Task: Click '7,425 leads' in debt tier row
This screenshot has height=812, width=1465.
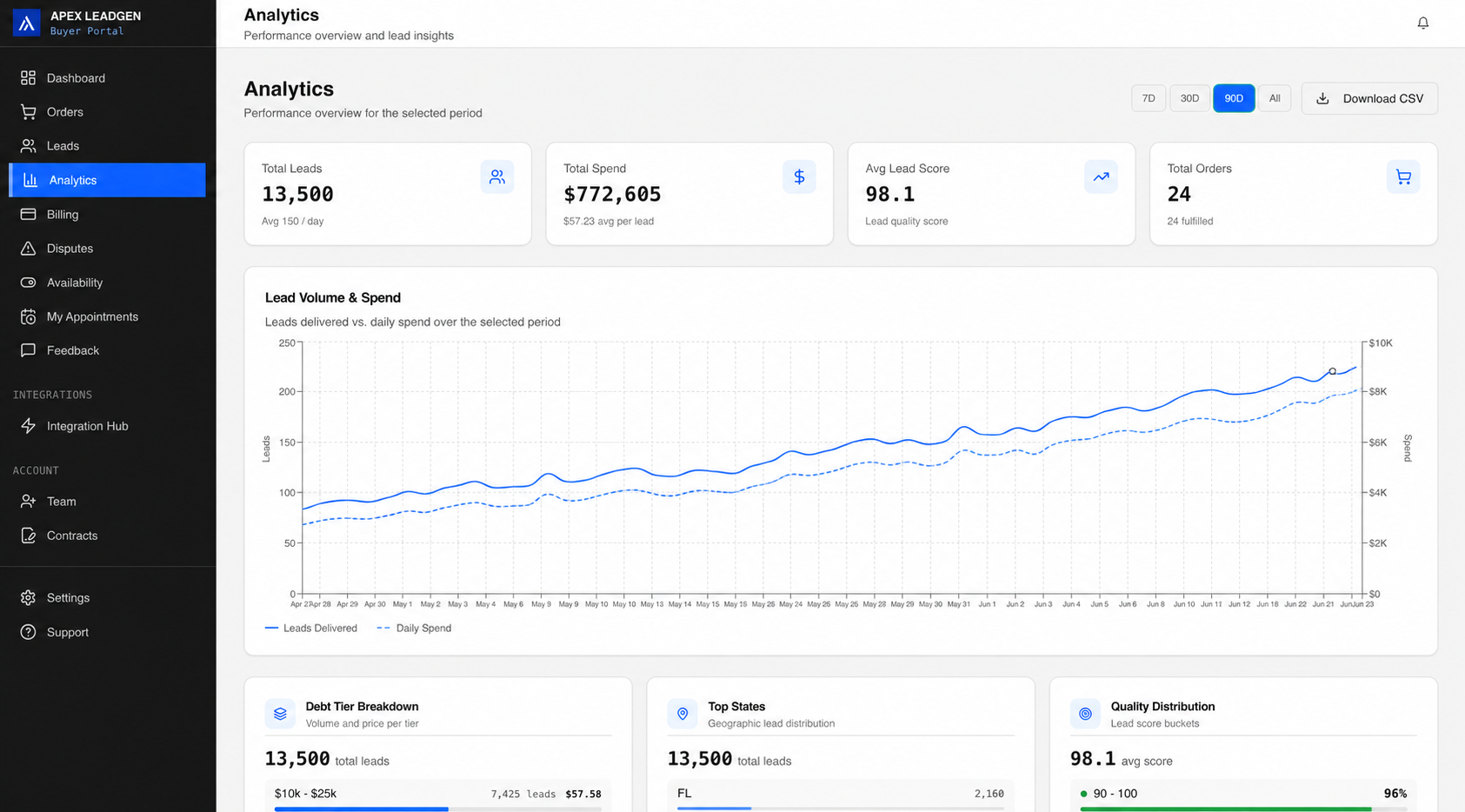Action: coord(523,794)
